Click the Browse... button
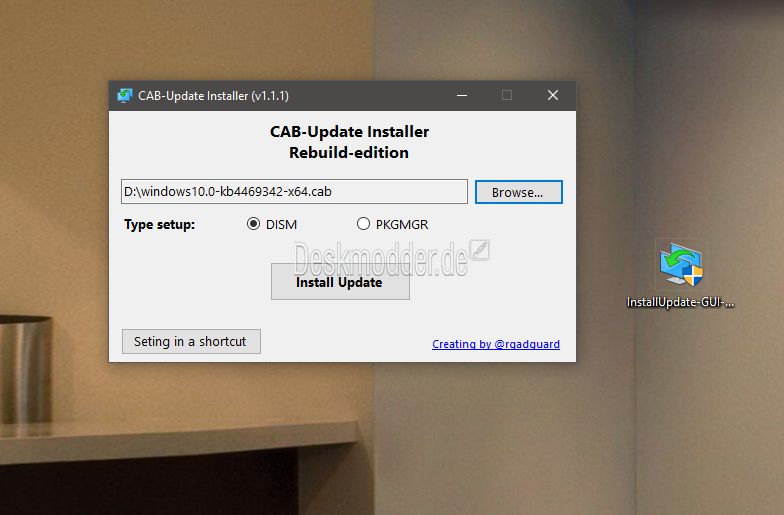The width and height of the screenshot is (784, 515). point(518,192)
